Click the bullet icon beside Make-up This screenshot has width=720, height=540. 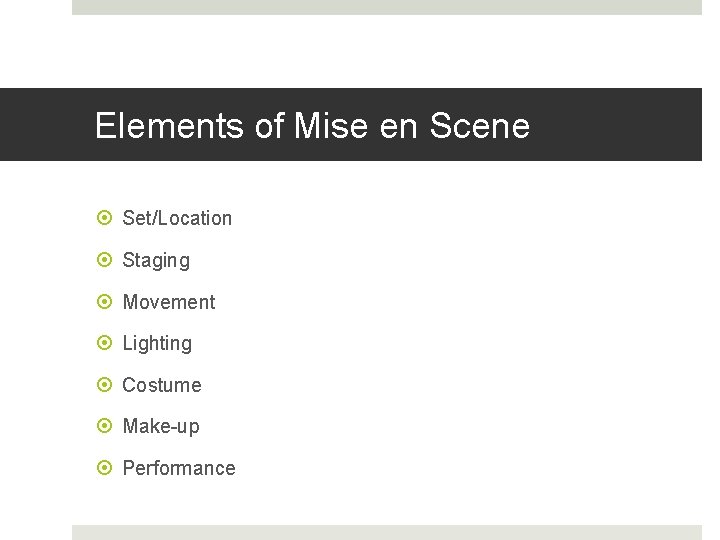pos(104,426)
